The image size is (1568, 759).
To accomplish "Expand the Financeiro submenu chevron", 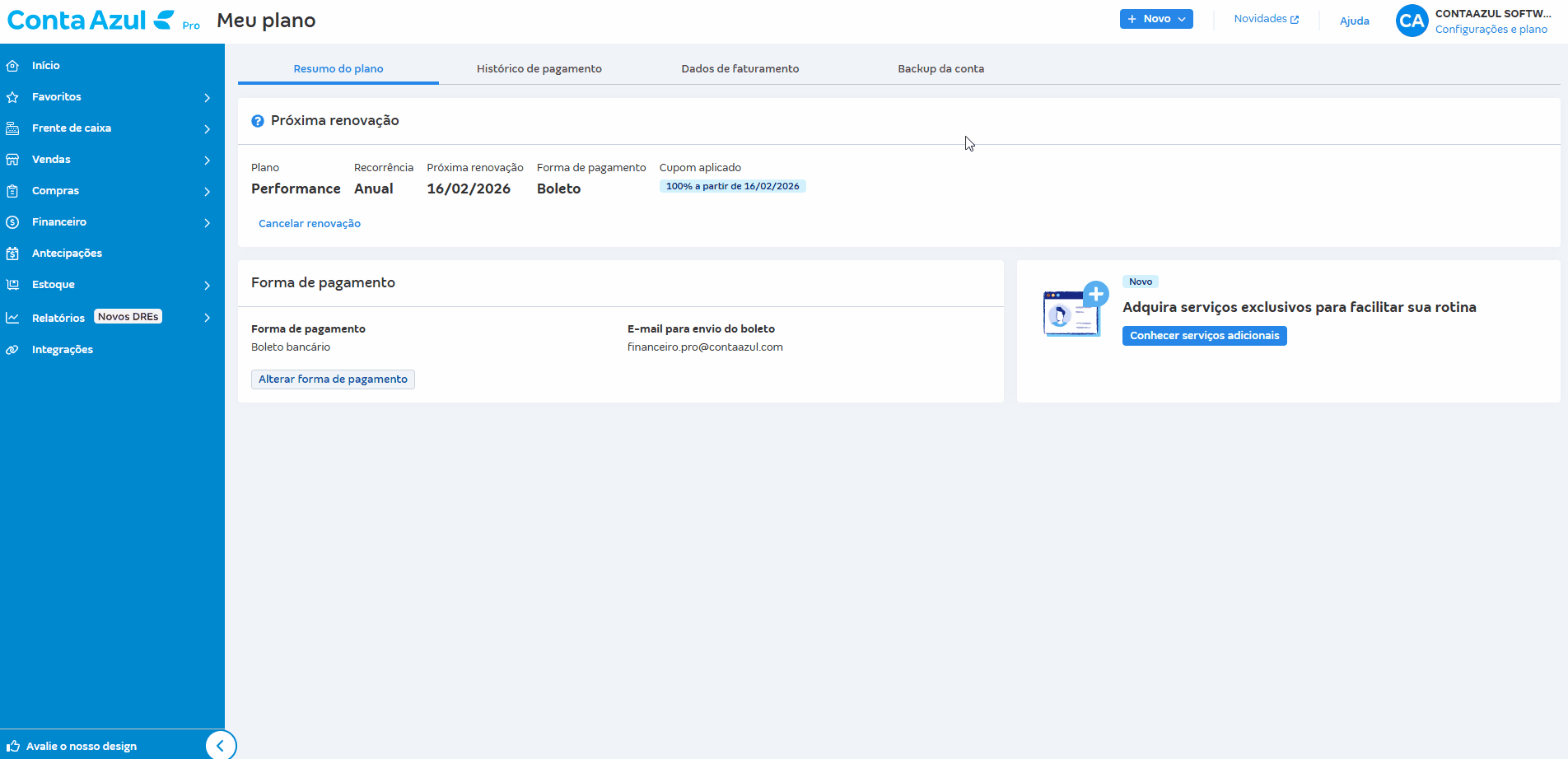I will [x=208, y=223].
